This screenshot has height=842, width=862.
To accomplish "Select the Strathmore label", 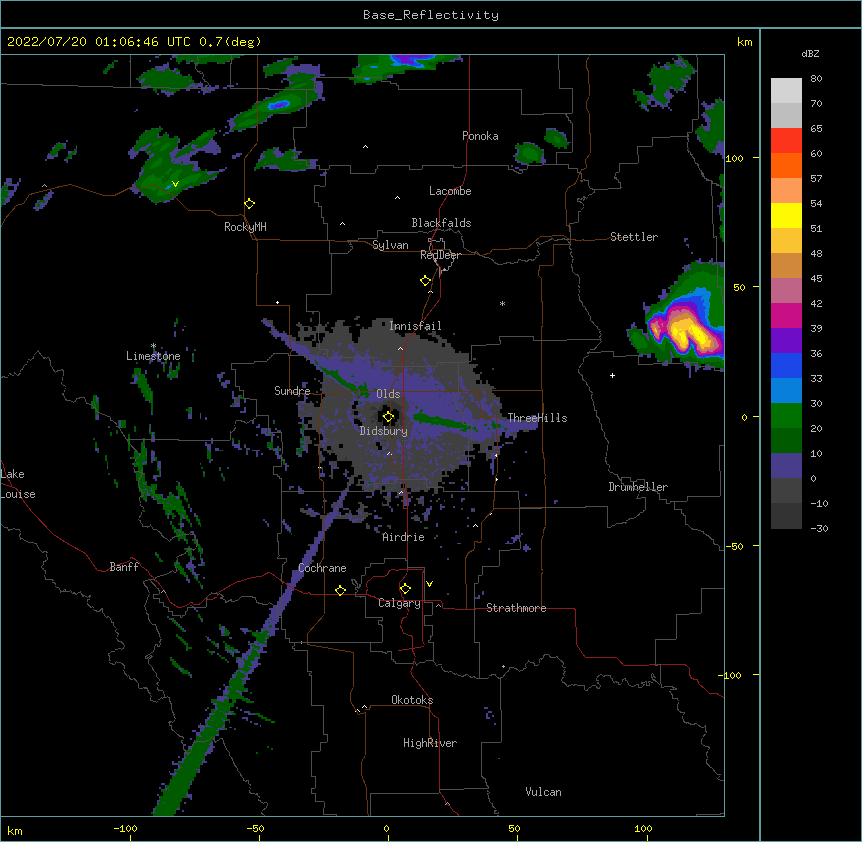I will (516, 608).
